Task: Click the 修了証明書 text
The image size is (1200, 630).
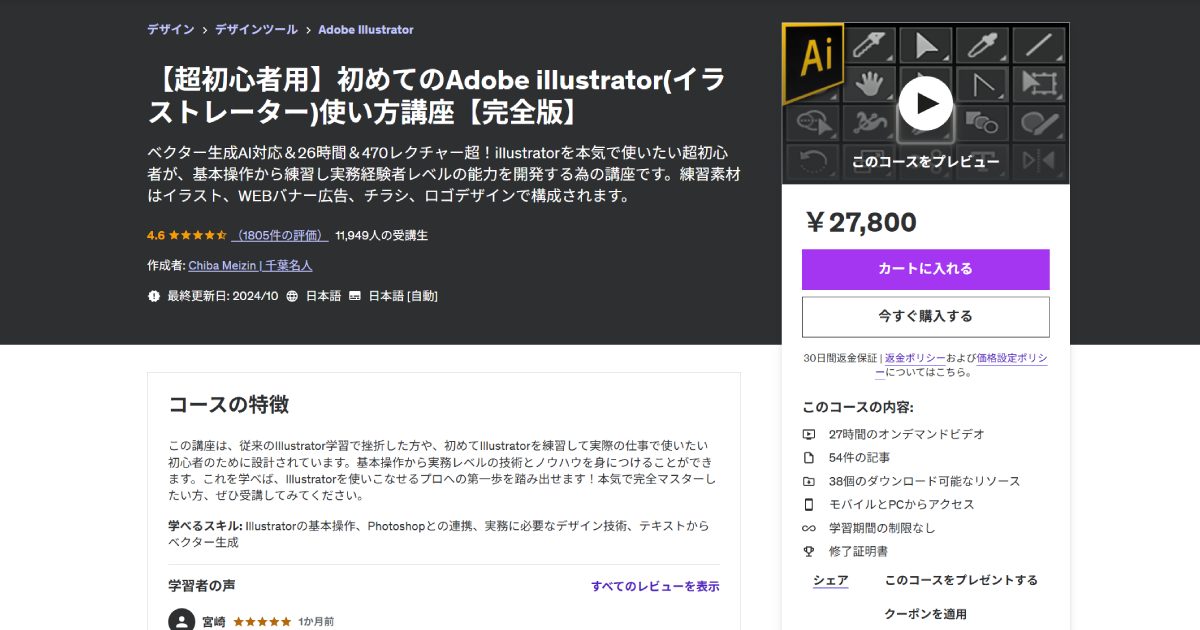Action: click(x=858, y=551)
